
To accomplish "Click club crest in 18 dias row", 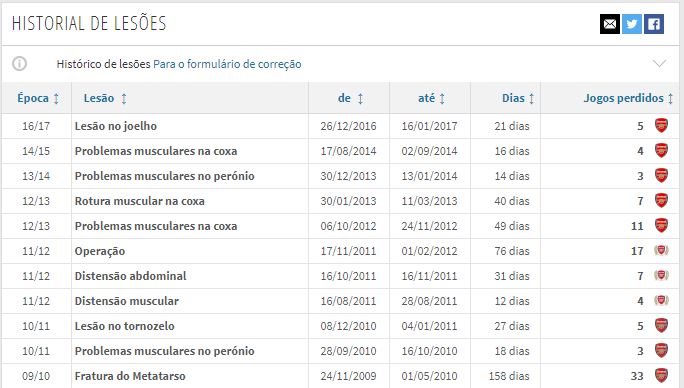I will point(661,350).
